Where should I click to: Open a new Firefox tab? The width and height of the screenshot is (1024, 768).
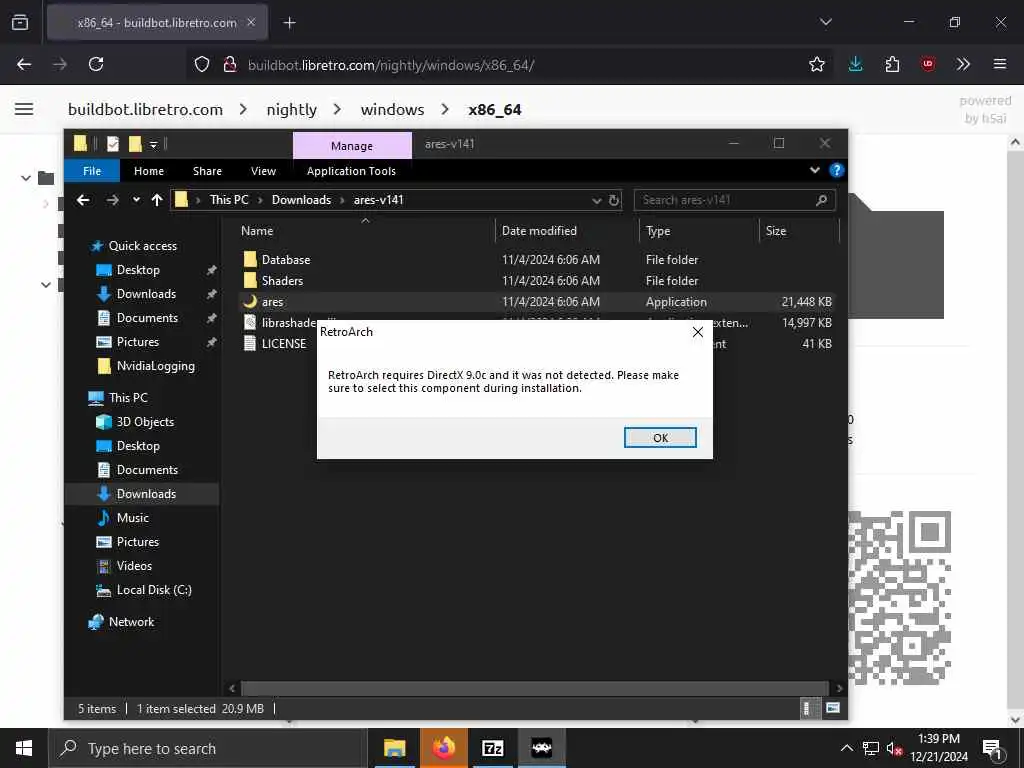(x=289, y=23)
